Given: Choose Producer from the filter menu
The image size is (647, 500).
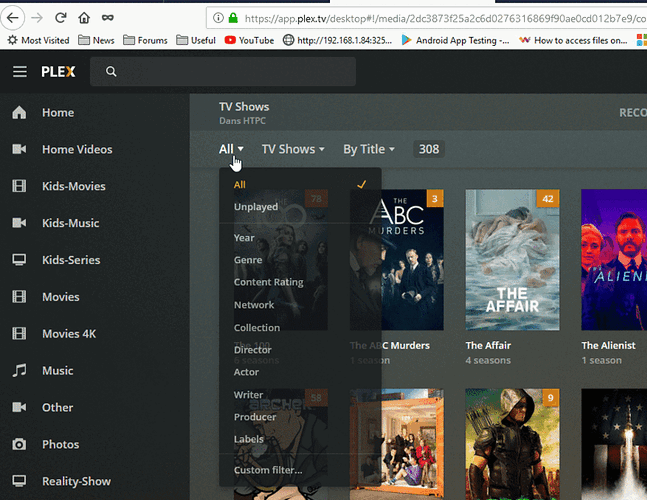Looking at the screenshot, I should click(x=300, y=417).
